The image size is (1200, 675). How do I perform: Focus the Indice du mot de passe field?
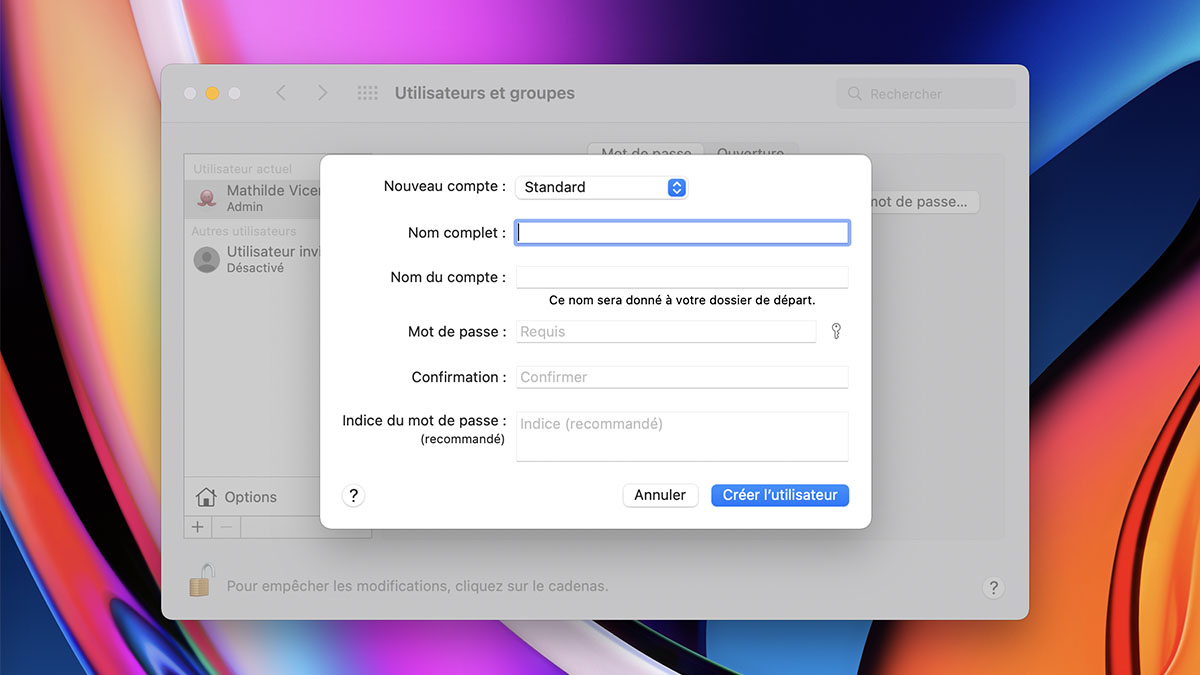[x=682, y=436]
